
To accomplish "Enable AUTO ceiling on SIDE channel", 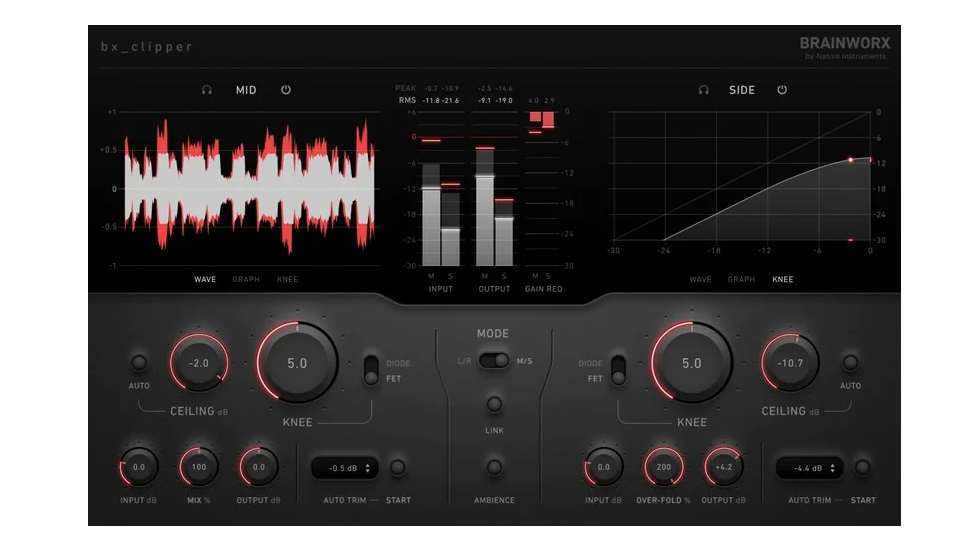I will click(x=850, y=362).
